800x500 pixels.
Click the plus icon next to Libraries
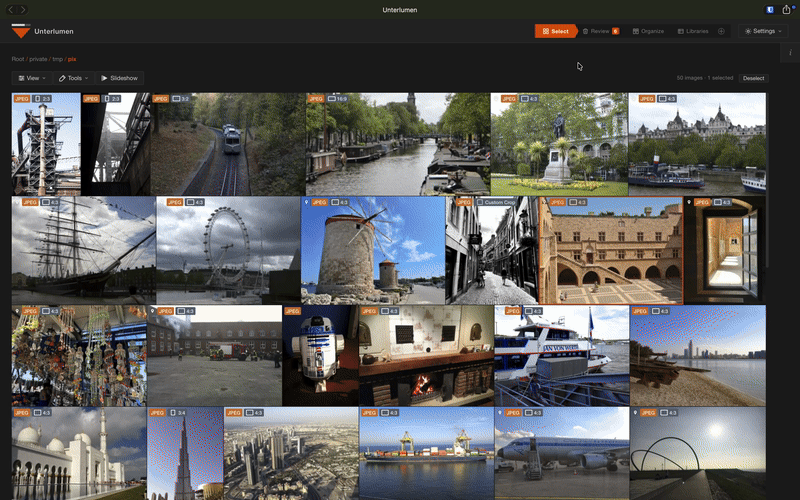721,31
